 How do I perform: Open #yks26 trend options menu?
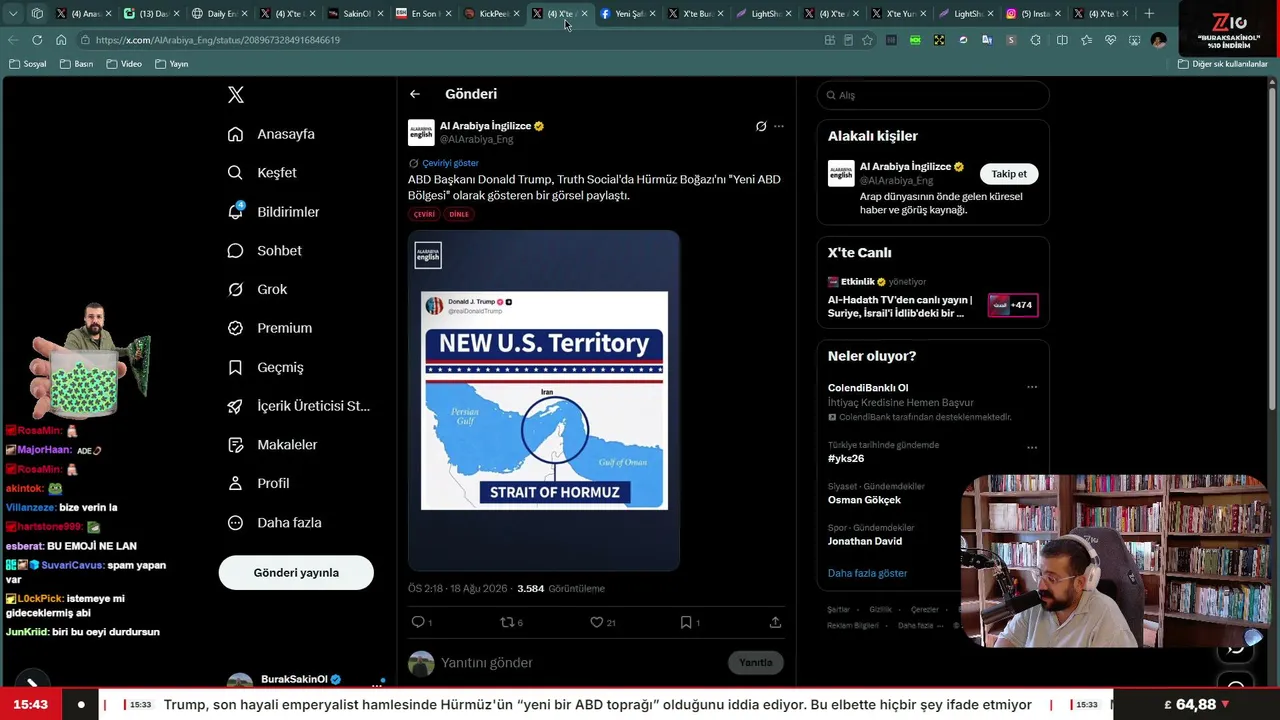pos(1032,447)
